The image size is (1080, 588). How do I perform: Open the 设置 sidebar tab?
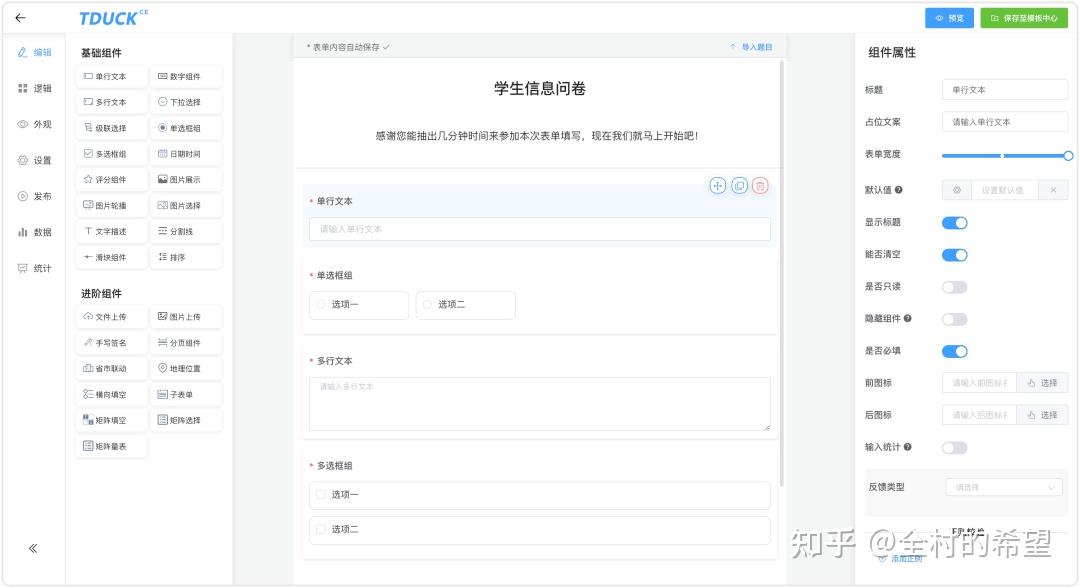click(34, 160)
